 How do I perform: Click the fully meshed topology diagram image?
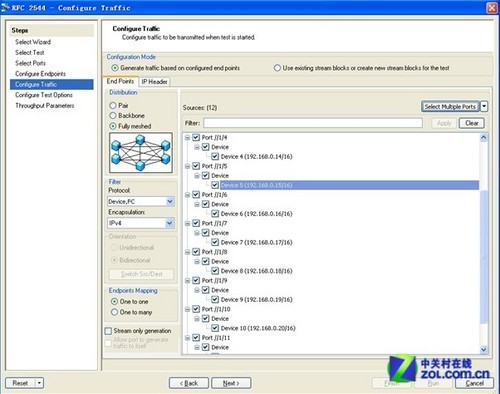(x=141, y=153)
